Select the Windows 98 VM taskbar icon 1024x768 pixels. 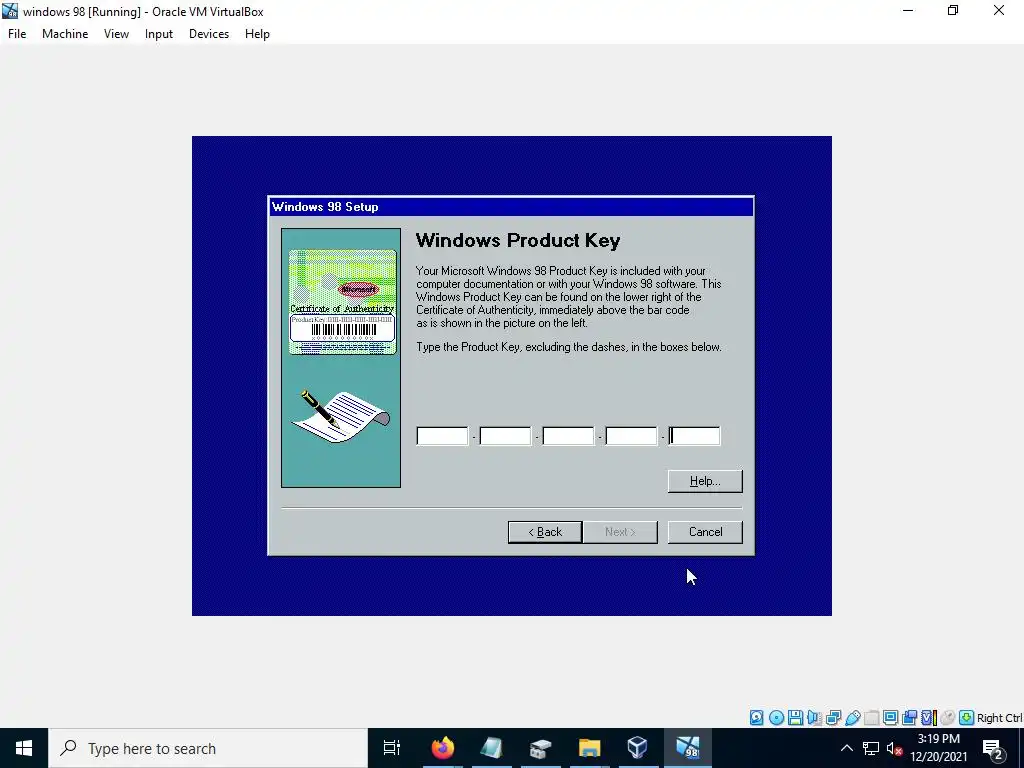[x=688, y=748]
